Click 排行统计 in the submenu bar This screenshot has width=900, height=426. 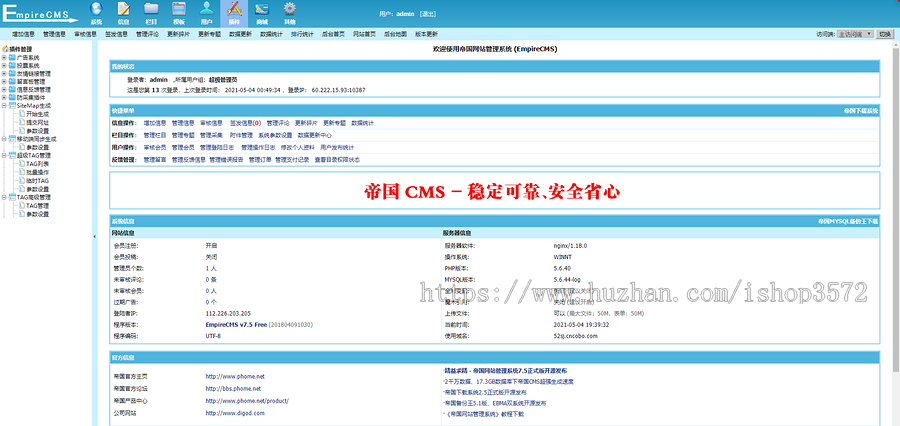pyautogui.click(x=302, y=34)
